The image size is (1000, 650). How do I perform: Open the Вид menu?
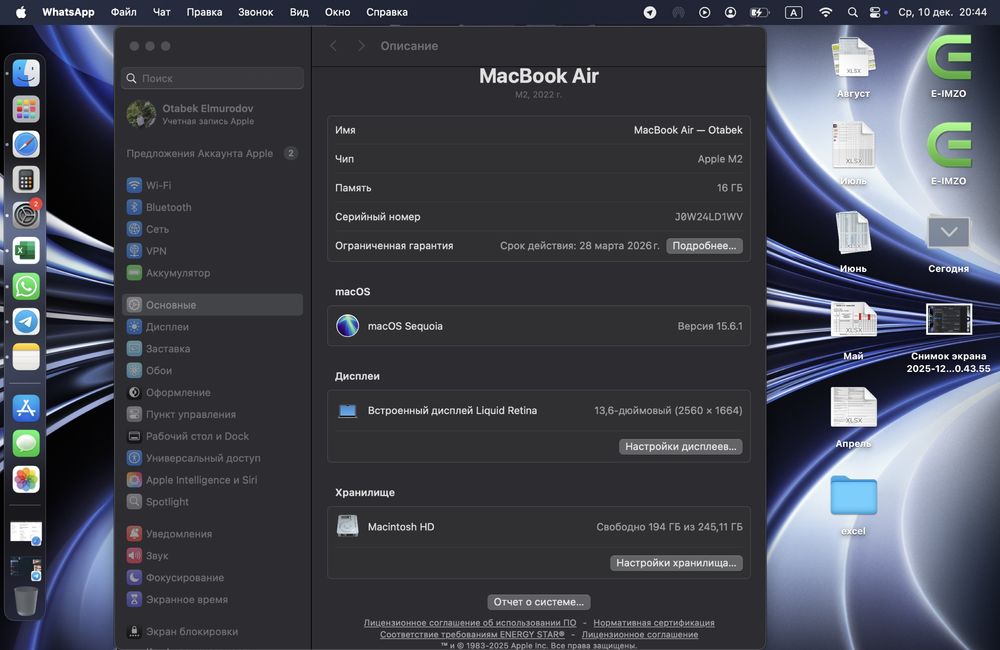(x=299, y=12)
